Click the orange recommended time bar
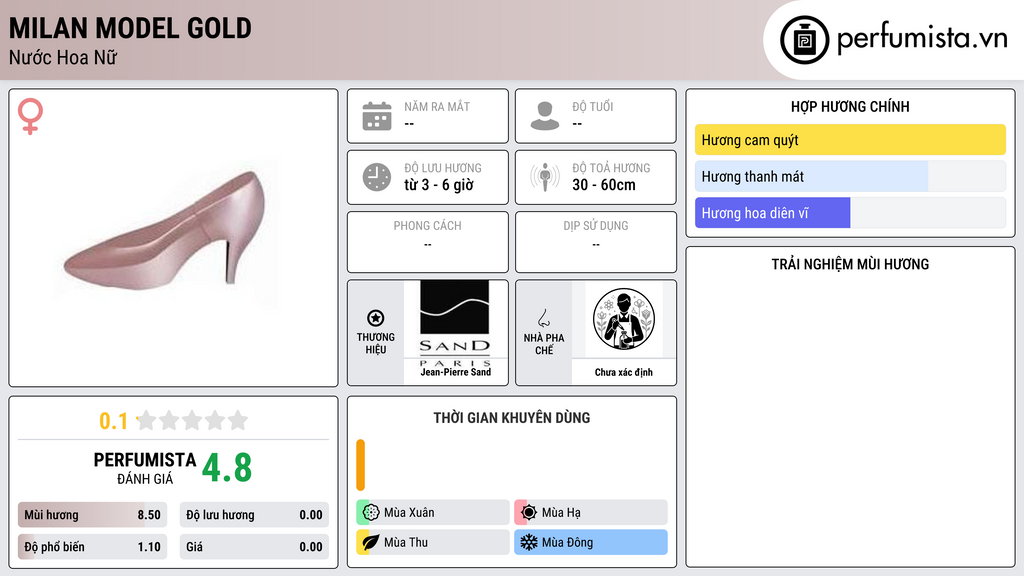The width and height of the screenshot is (1024, 576). (360, 465)
